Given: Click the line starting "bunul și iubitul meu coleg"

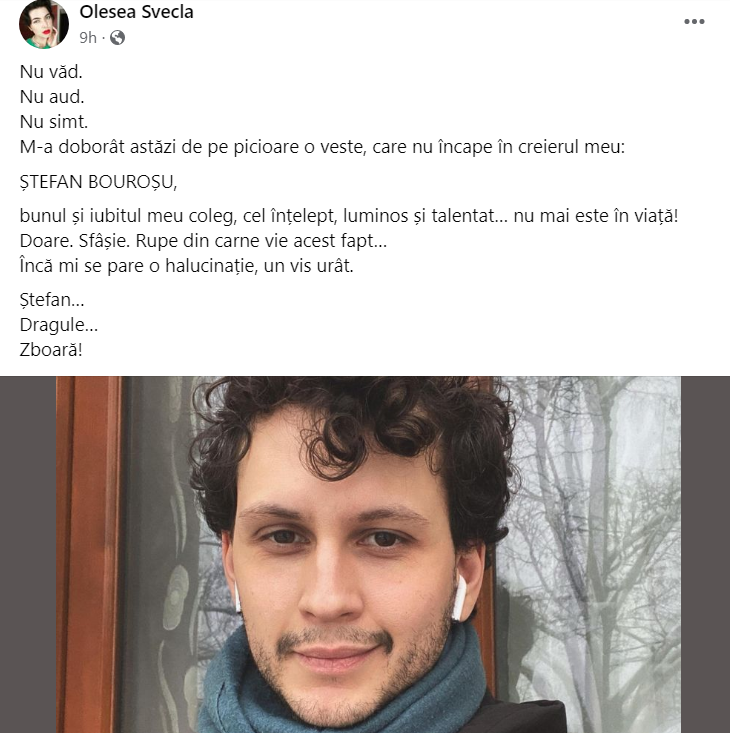Looking at the screenshot, I should coord(349,216).
